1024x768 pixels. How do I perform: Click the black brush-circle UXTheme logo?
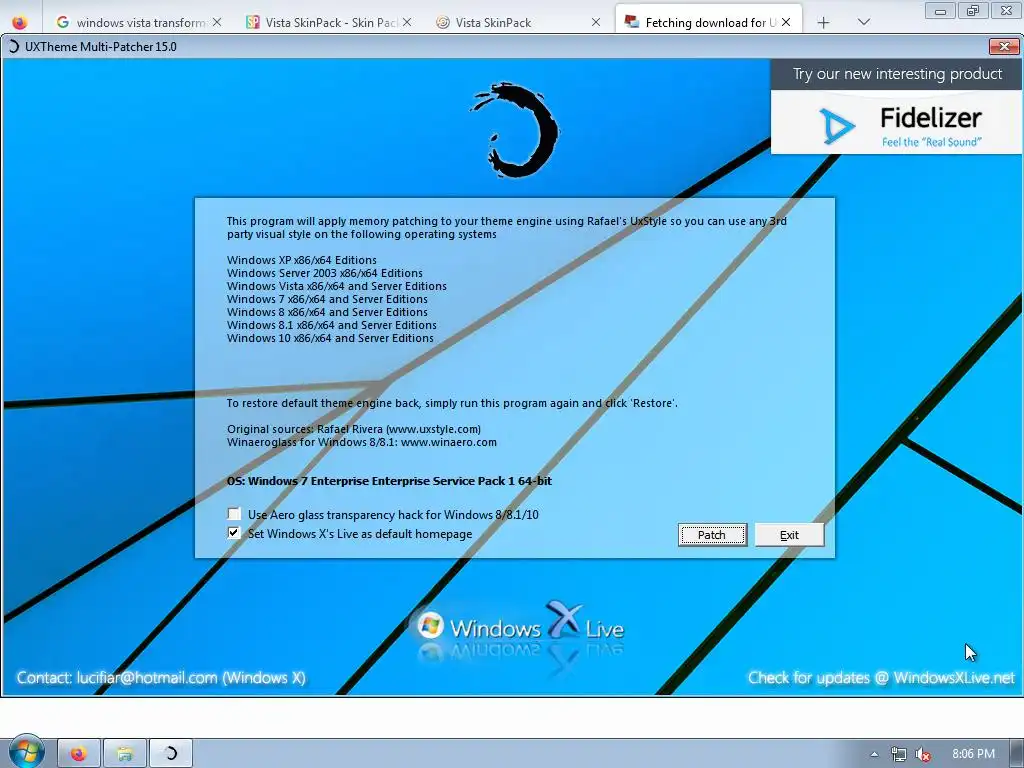pos(516,129)
